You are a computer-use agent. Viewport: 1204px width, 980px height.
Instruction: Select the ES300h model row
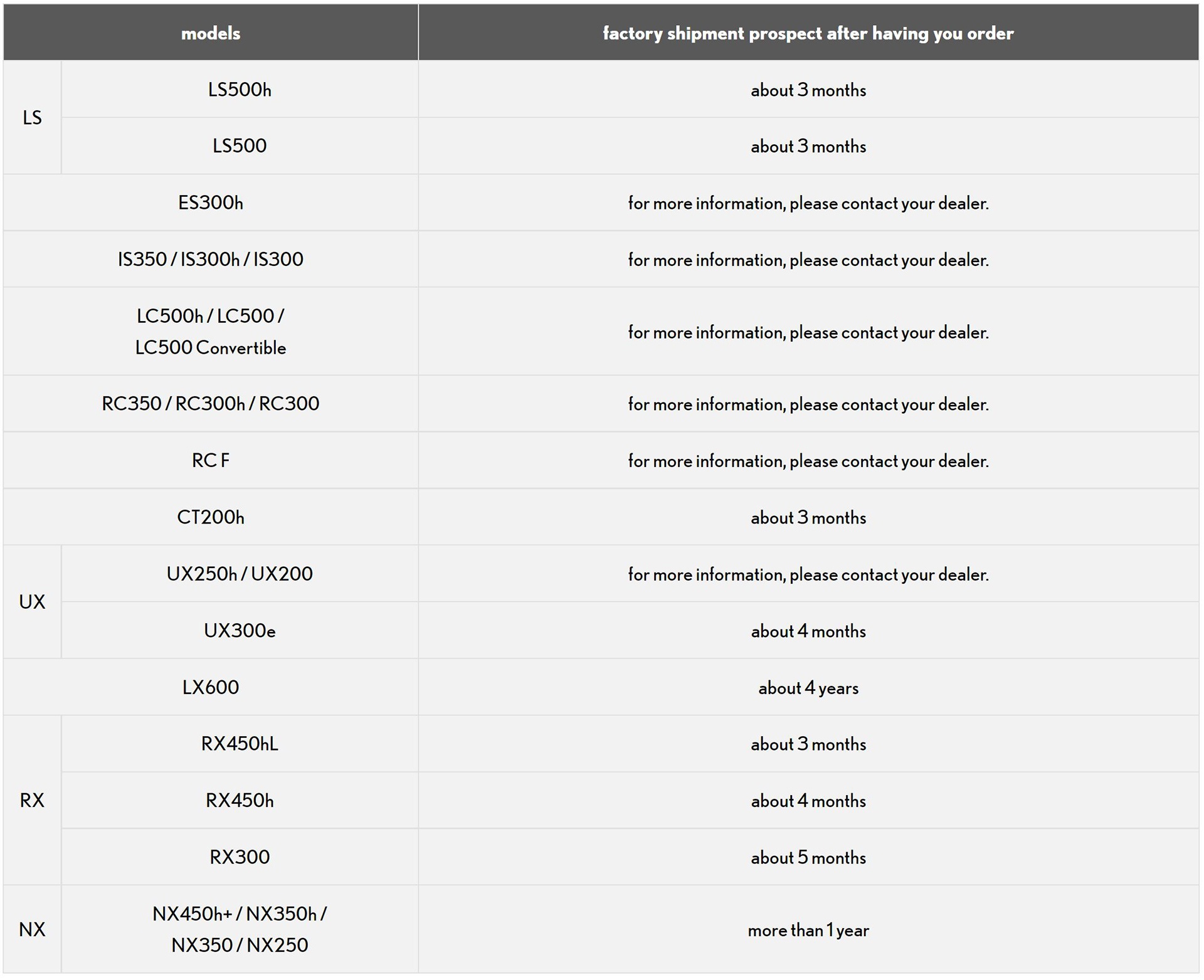click(x=211, y=203)
